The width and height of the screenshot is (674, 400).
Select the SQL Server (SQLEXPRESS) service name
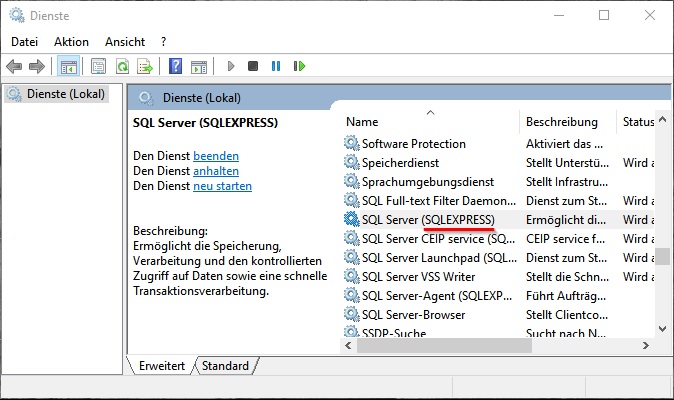coord(428,219)
